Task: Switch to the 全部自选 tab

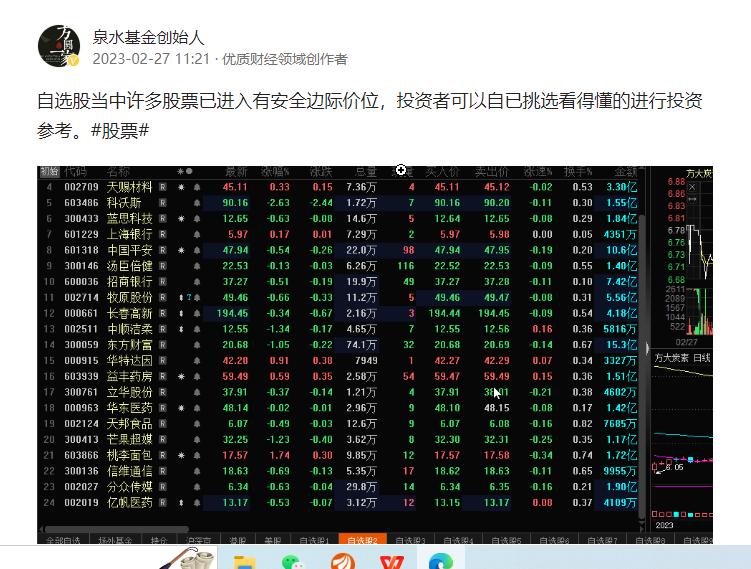Action: coord(63,540)
